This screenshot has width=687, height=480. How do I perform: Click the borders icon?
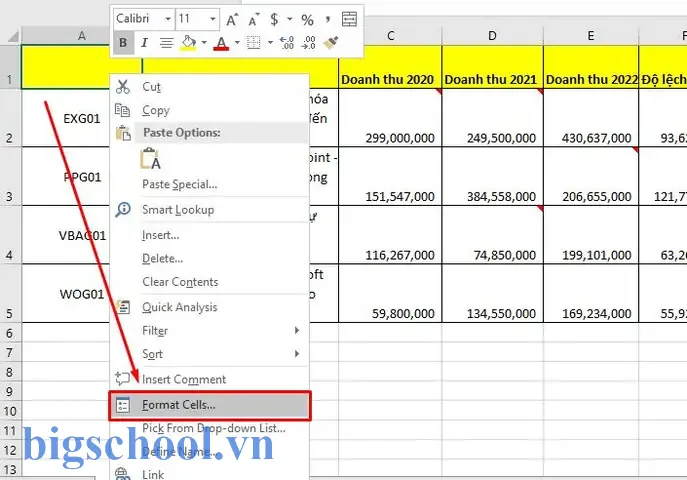(254, 42)
